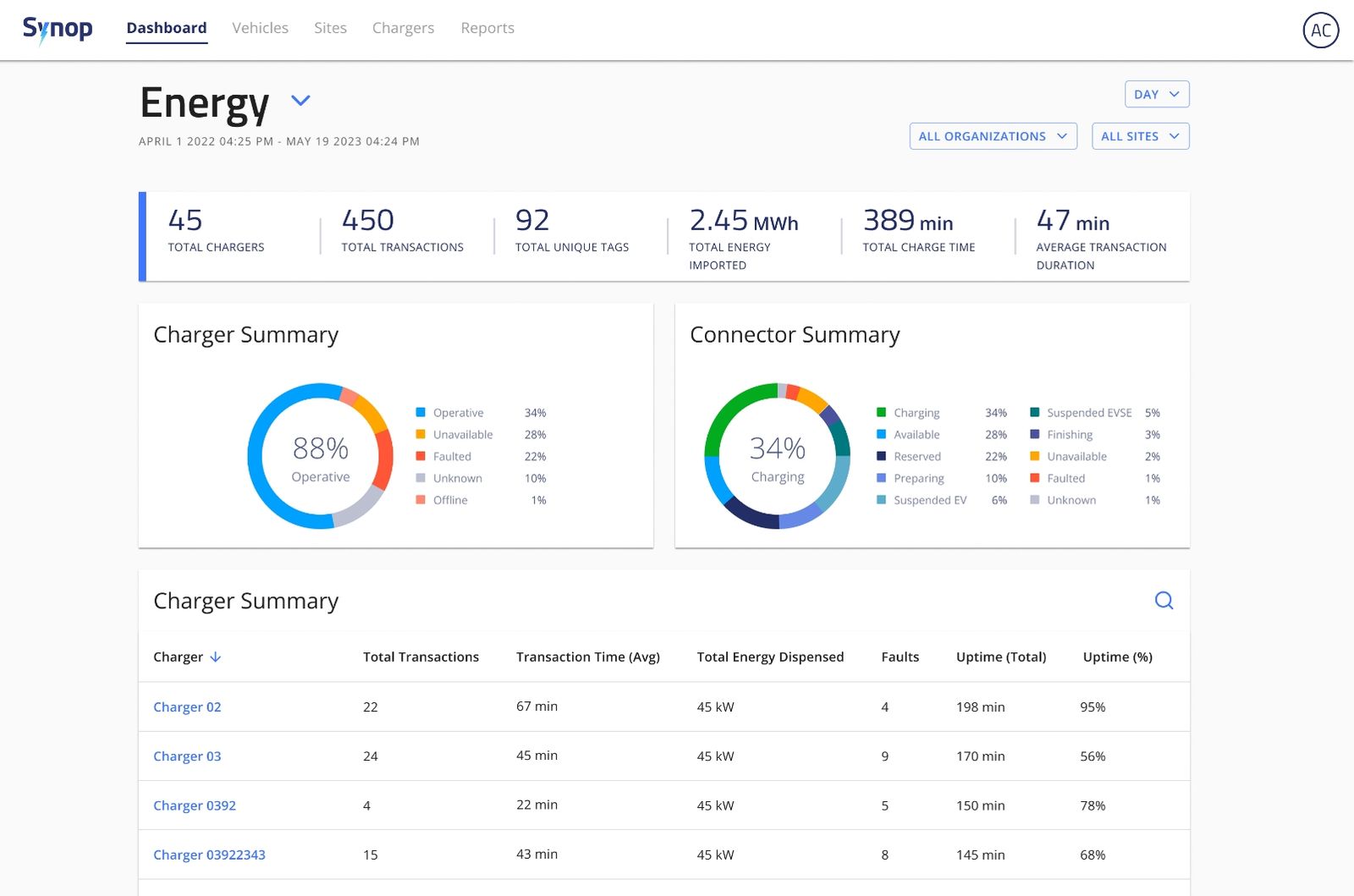Switch to the Vehicles tab
The height and width of the screenshot is (896, 1354).
(260, 28)
